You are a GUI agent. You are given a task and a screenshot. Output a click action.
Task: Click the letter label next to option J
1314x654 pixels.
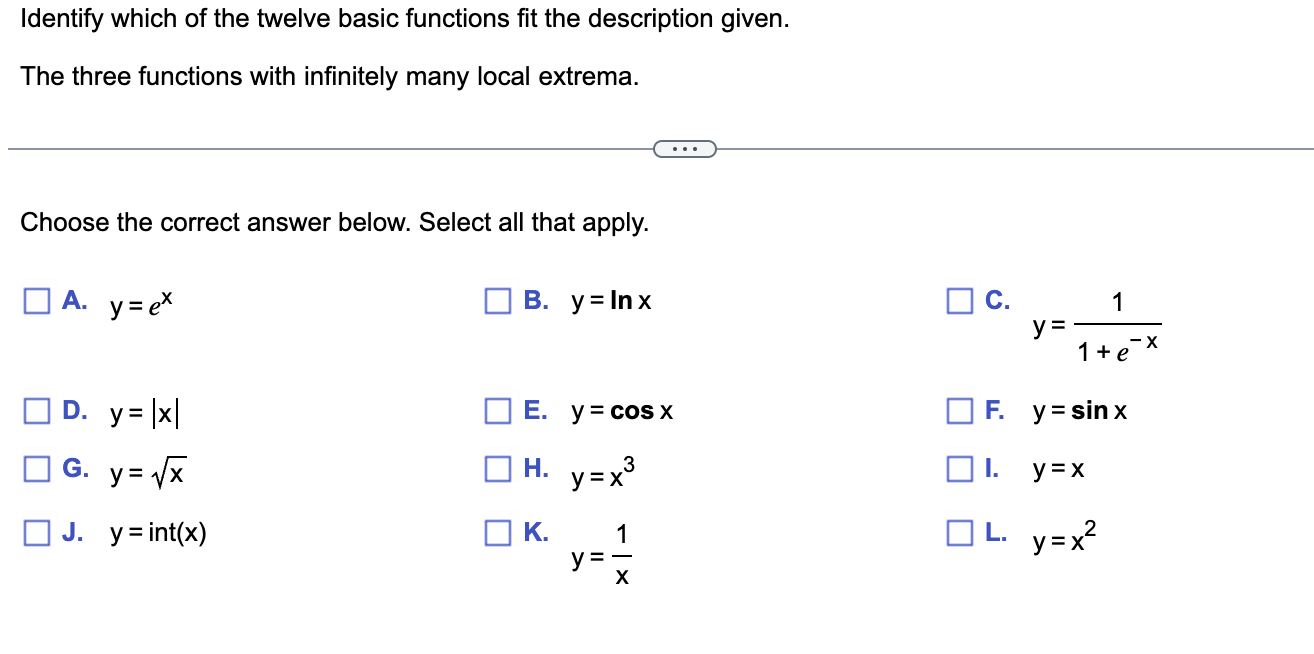coord(74,532)
